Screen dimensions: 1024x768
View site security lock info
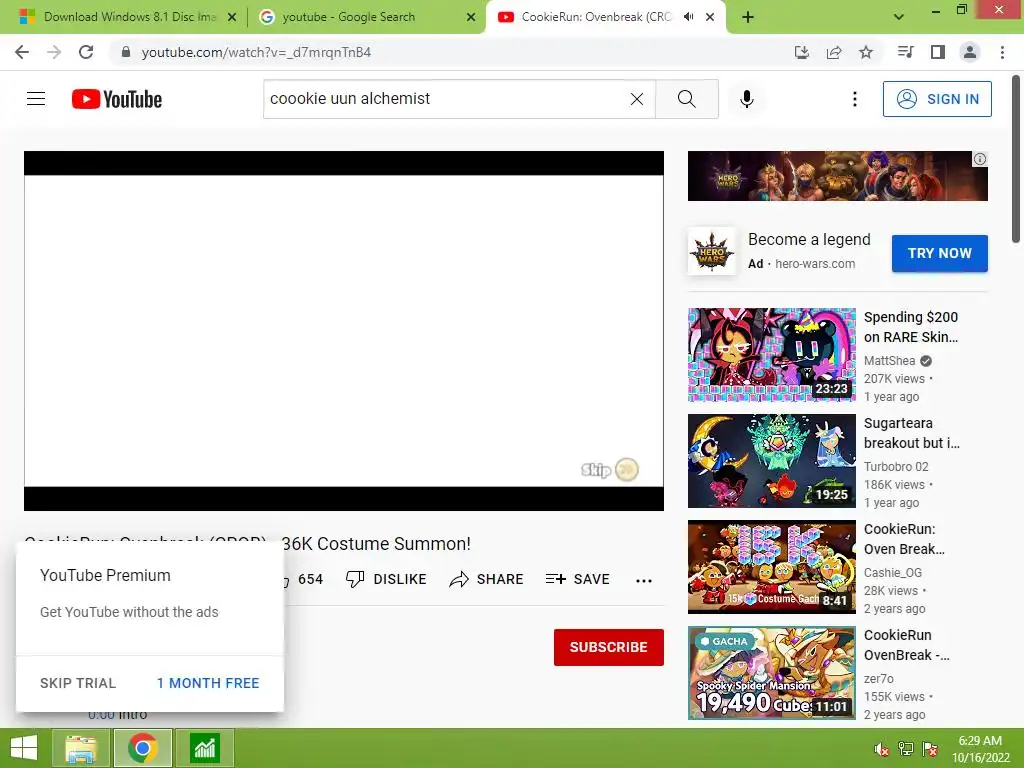click(x=126, y=52)
